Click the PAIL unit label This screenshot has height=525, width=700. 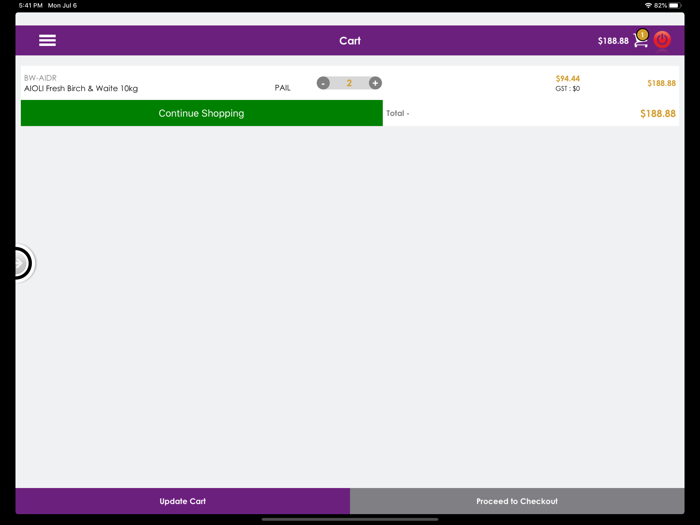282,88
